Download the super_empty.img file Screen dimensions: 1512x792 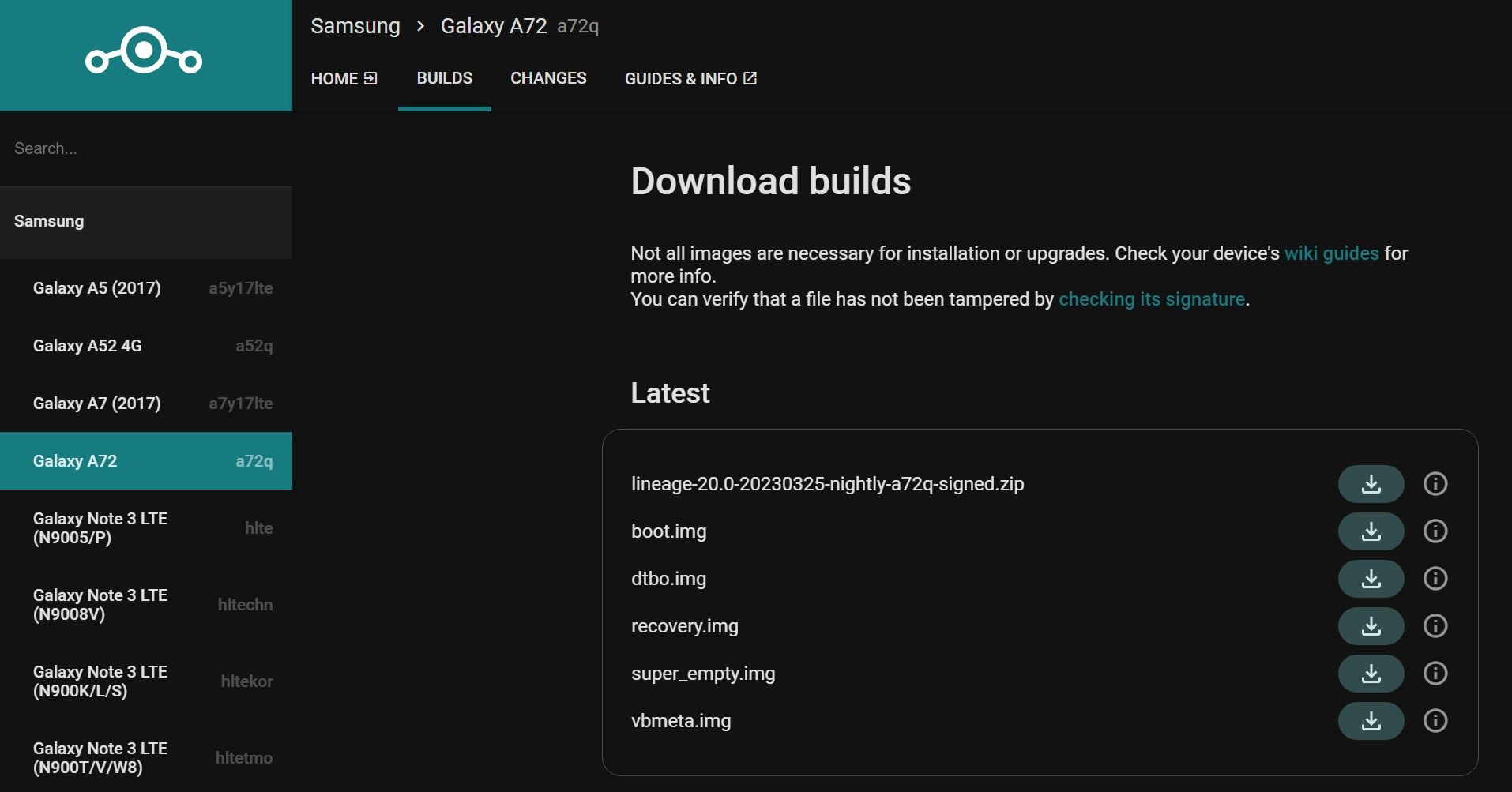1371,673
